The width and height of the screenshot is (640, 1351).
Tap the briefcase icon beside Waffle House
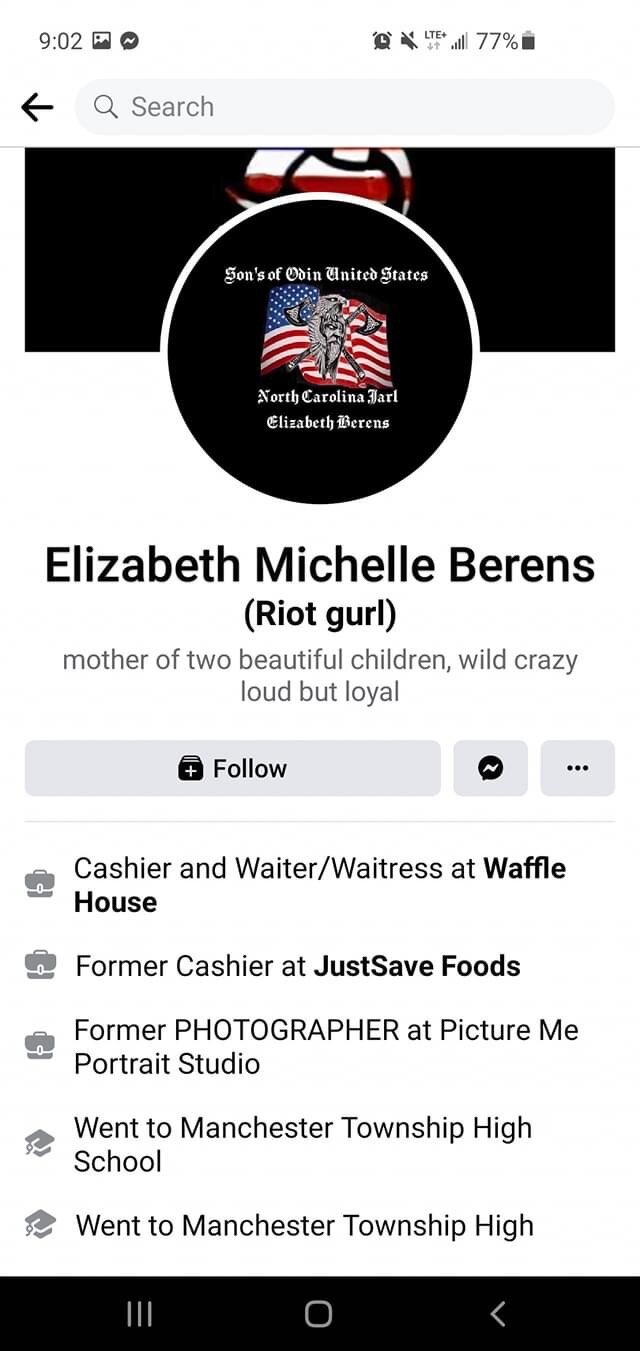tap(40, 884)
